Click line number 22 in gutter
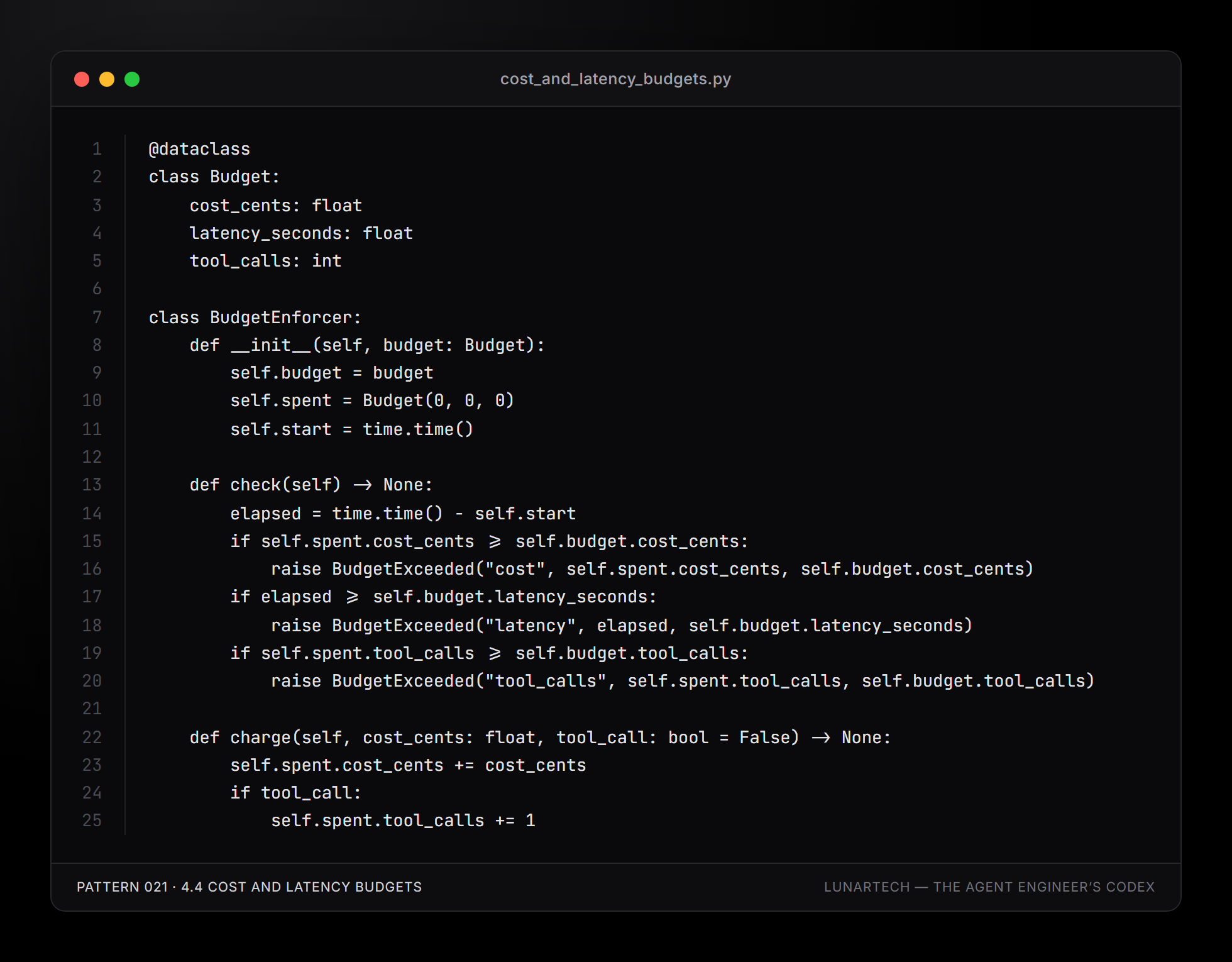 pyautogui.click(x=92, y=738)
